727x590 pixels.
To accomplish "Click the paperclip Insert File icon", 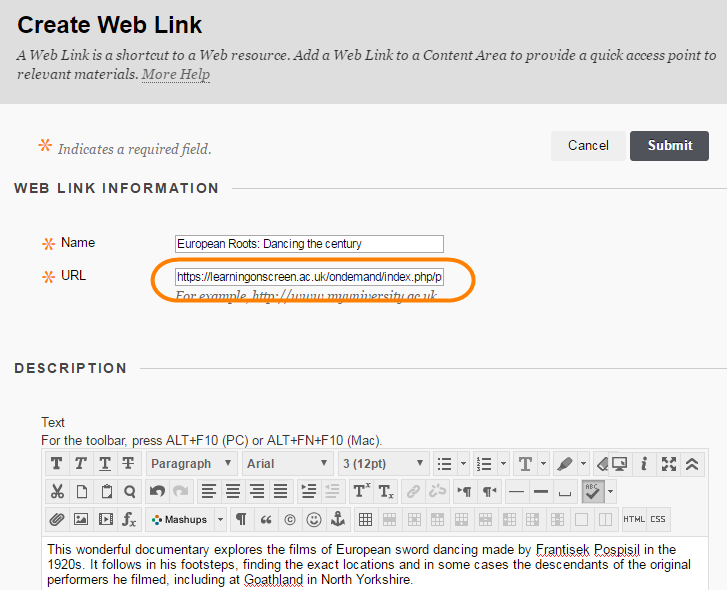I will [x=57, y=520].
